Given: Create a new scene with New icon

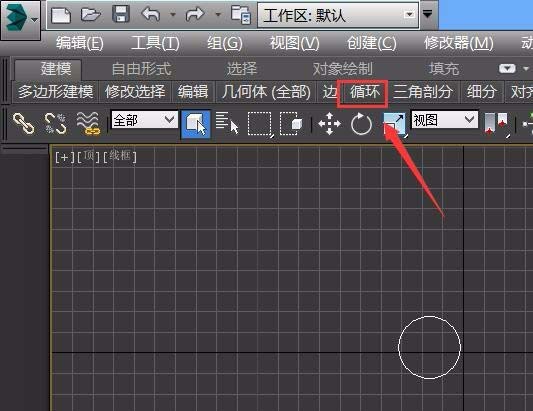Looking at the screenshot, I should (x=61, y=15).
